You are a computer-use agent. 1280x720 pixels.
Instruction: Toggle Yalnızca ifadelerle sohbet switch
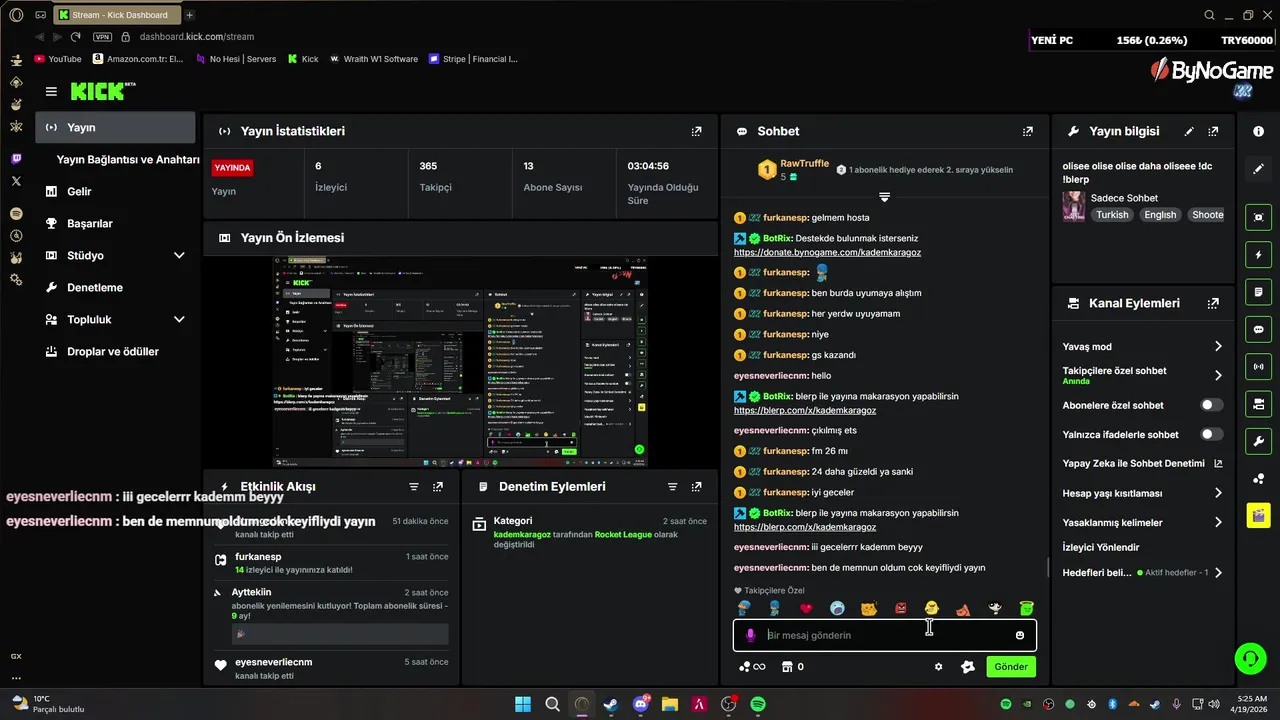point(1211,434)
